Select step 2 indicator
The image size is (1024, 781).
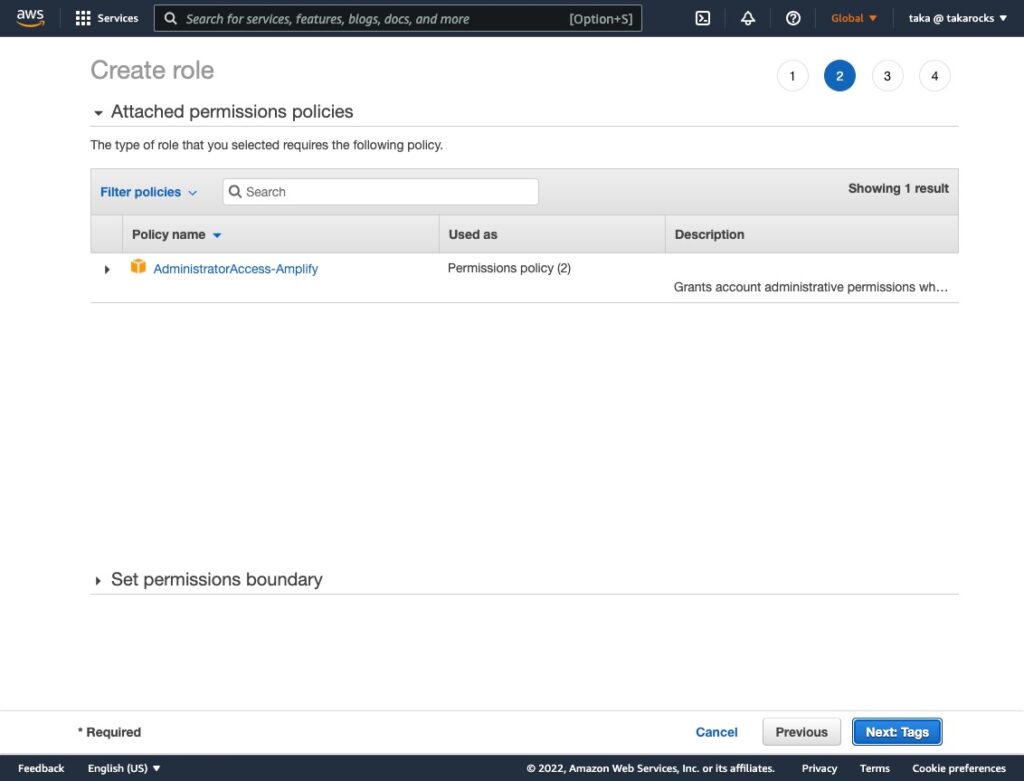click(x=840, y=76)
